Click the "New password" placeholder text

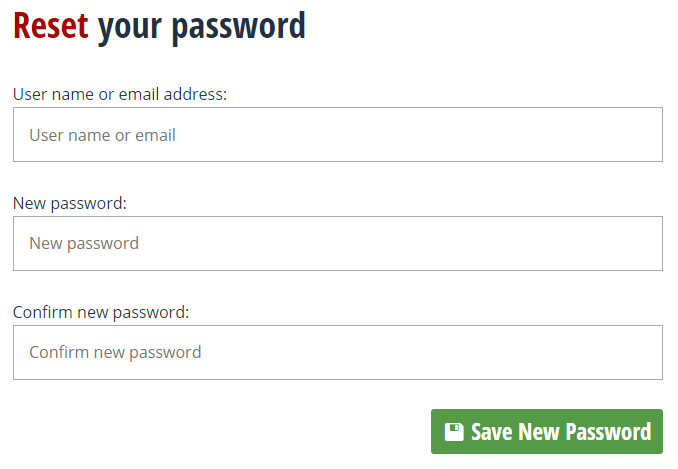tap(84, 243)
